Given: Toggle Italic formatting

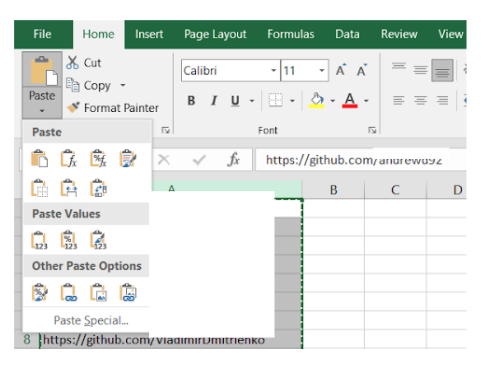Looking at the screenshot, I should click(x=214, y=100).
